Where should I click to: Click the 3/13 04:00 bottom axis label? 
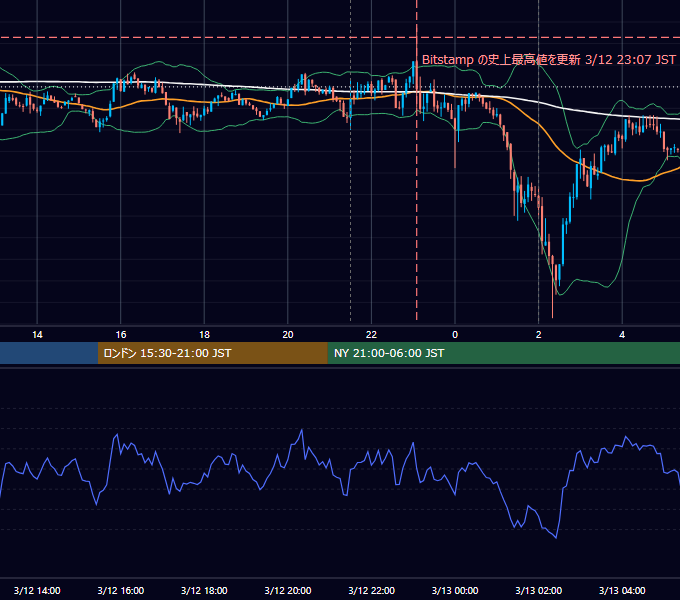[622, 590]
